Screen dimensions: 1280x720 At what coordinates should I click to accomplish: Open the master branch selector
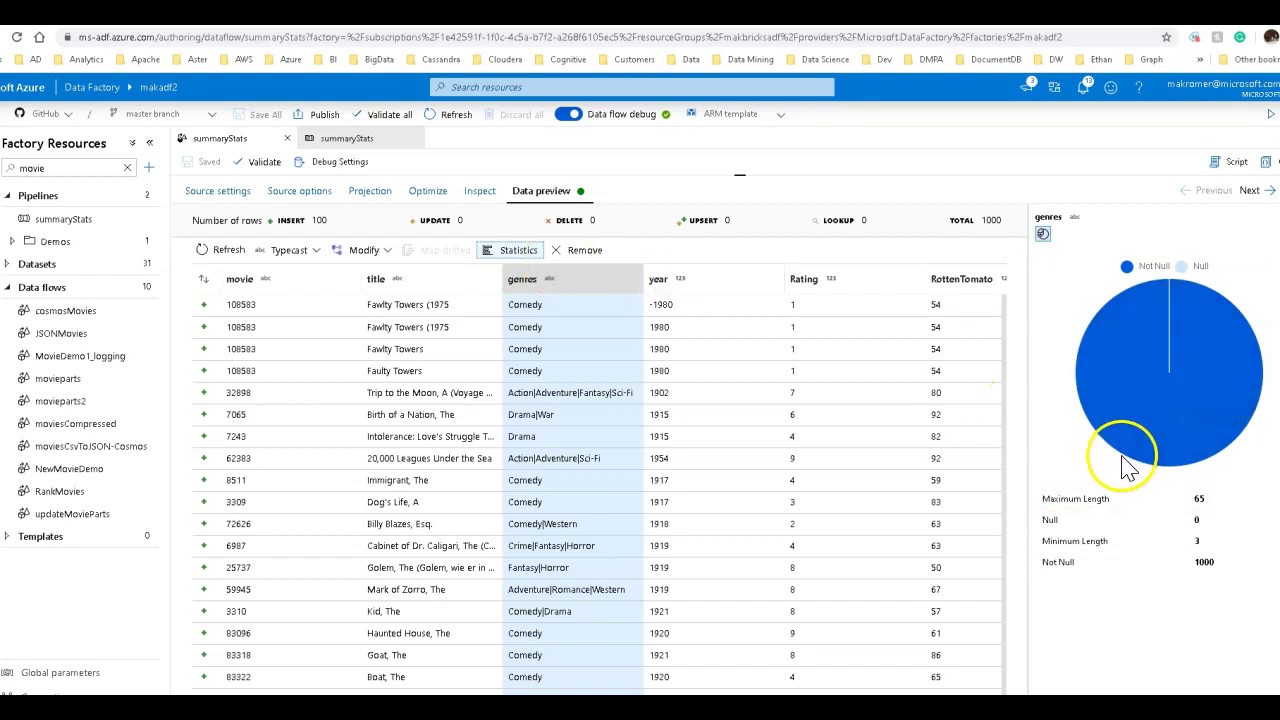(x=162, y=114)
